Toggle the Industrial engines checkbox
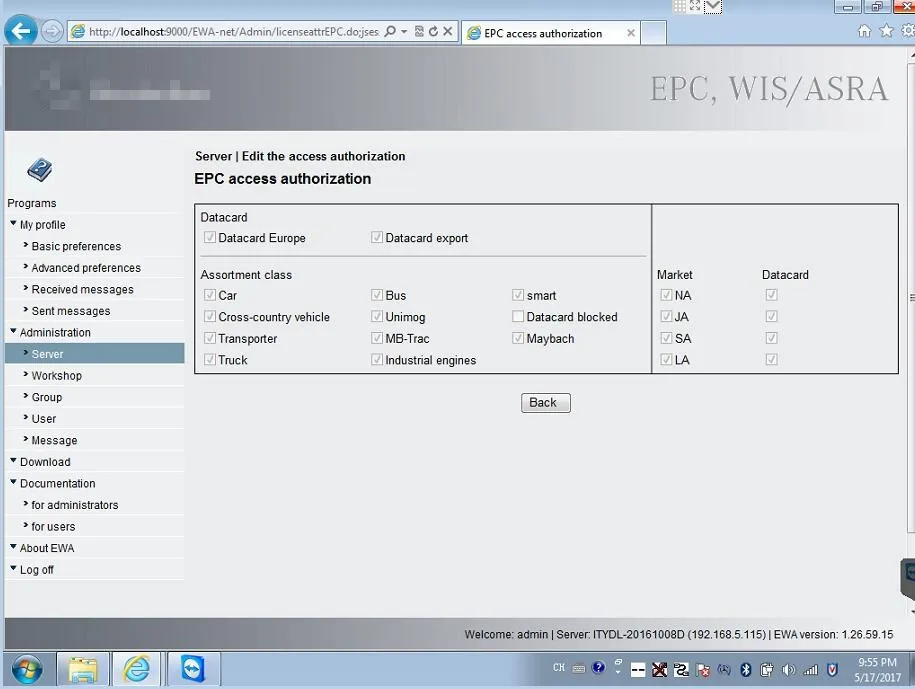Screen dimensions: 915x689 point(377,360)
